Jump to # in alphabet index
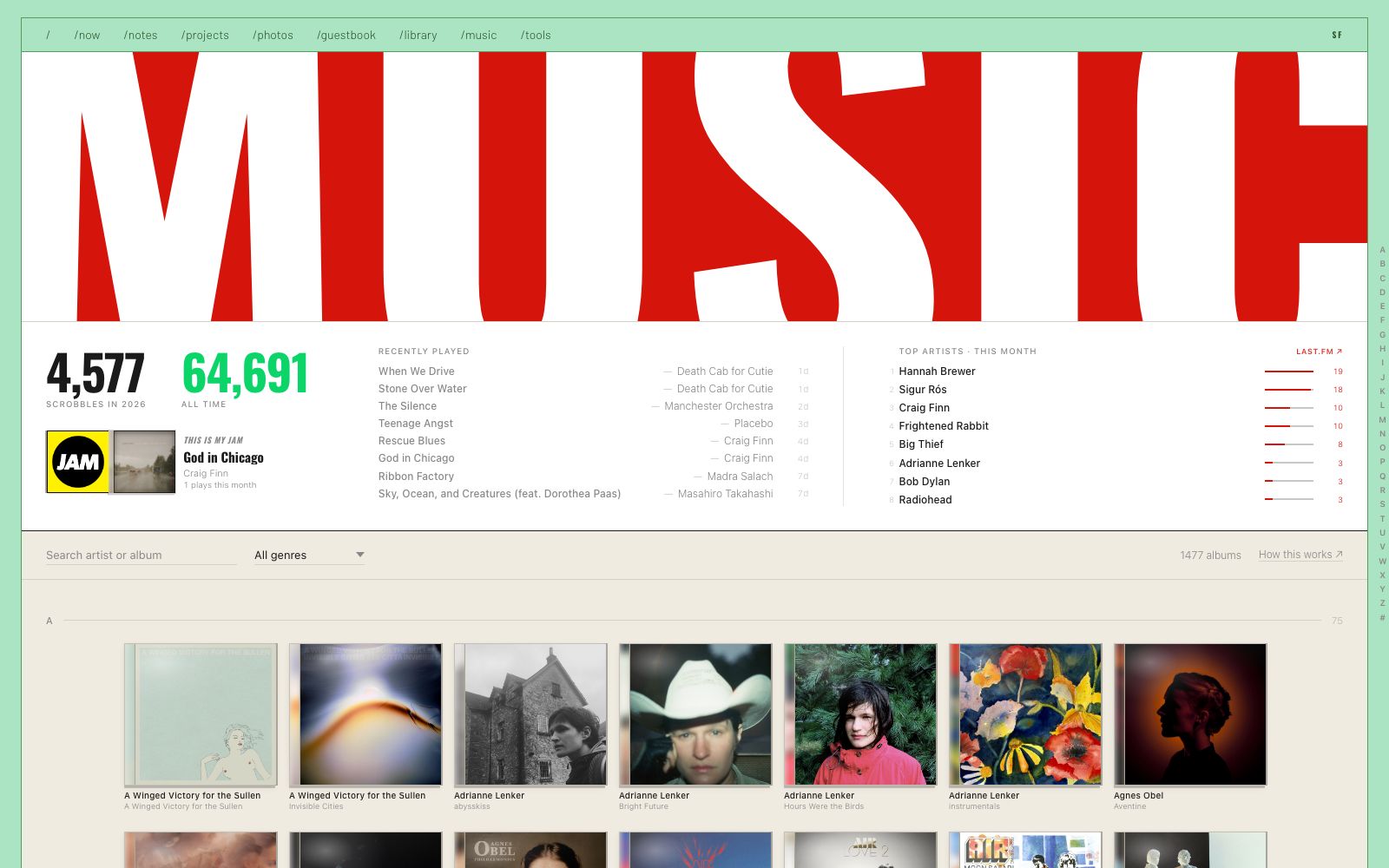Viewport: 1389px width, 868px height. pos(1382,617)
